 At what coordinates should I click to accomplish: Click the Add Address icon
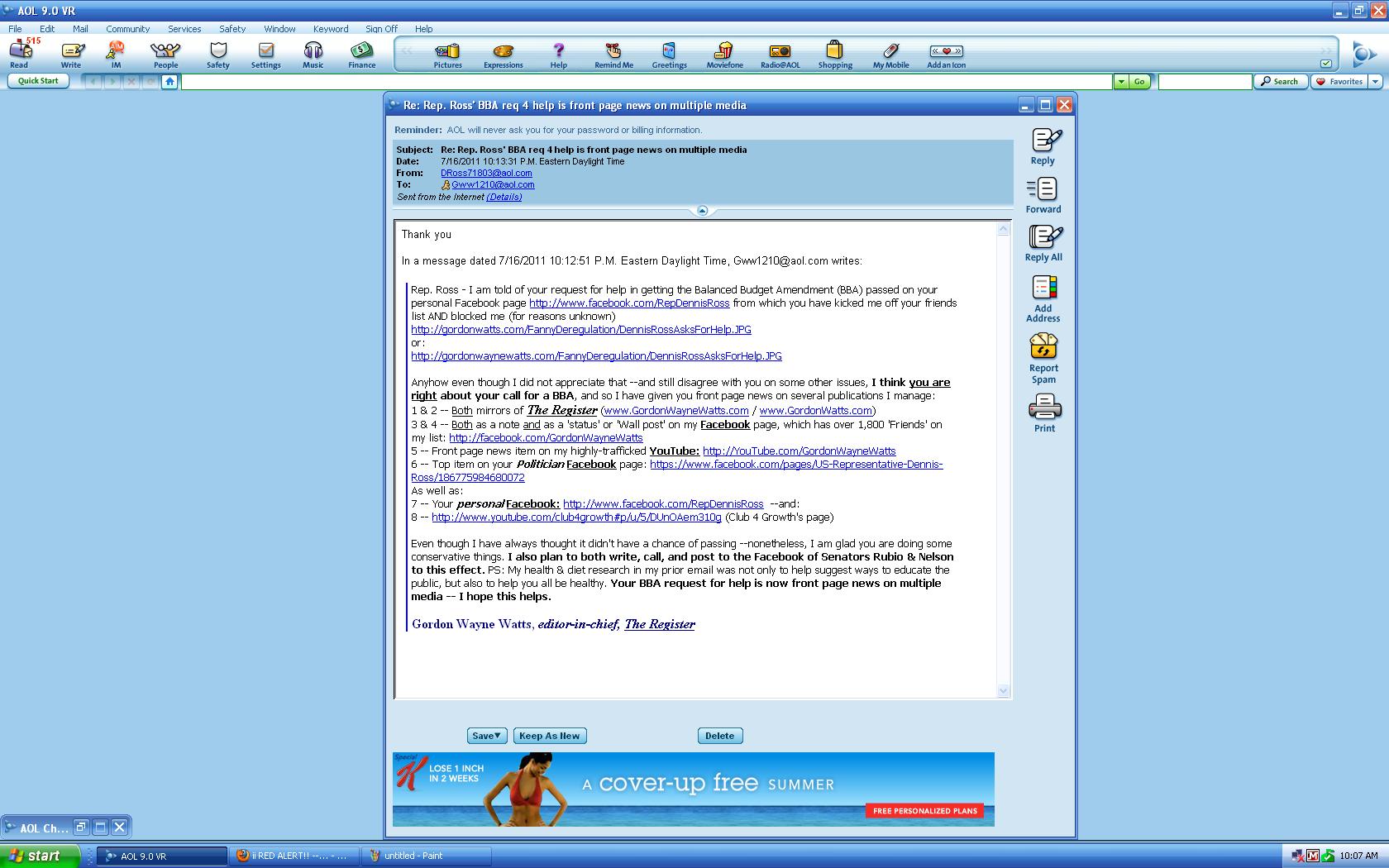click(x=1043, y=298)
